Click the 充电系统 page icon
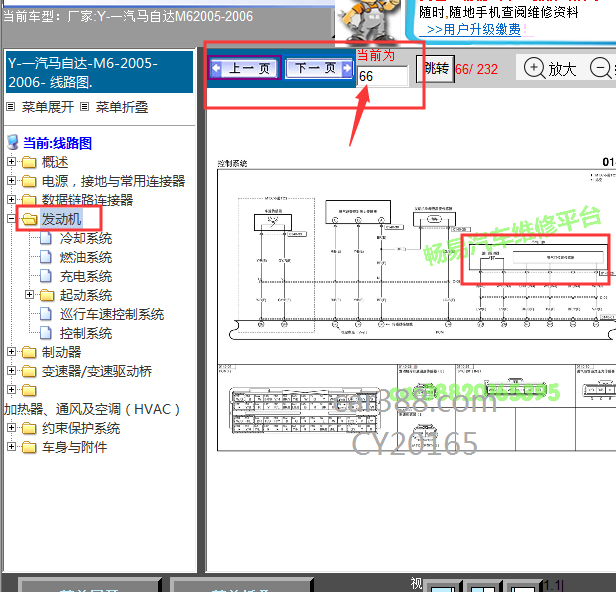 coord(46,276)
